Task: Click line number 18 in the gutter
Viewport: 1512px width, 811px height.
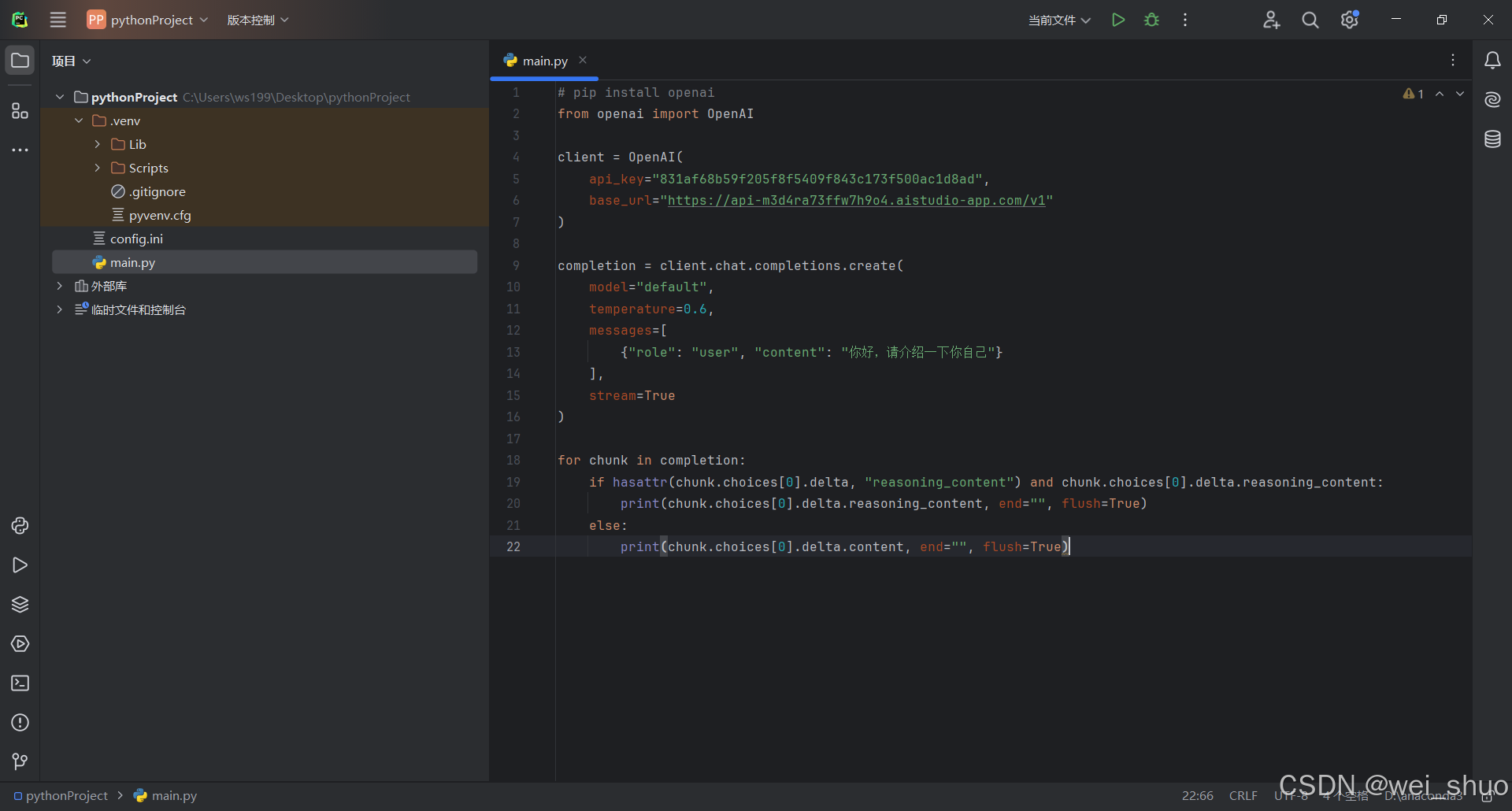Action: [513, 460]
